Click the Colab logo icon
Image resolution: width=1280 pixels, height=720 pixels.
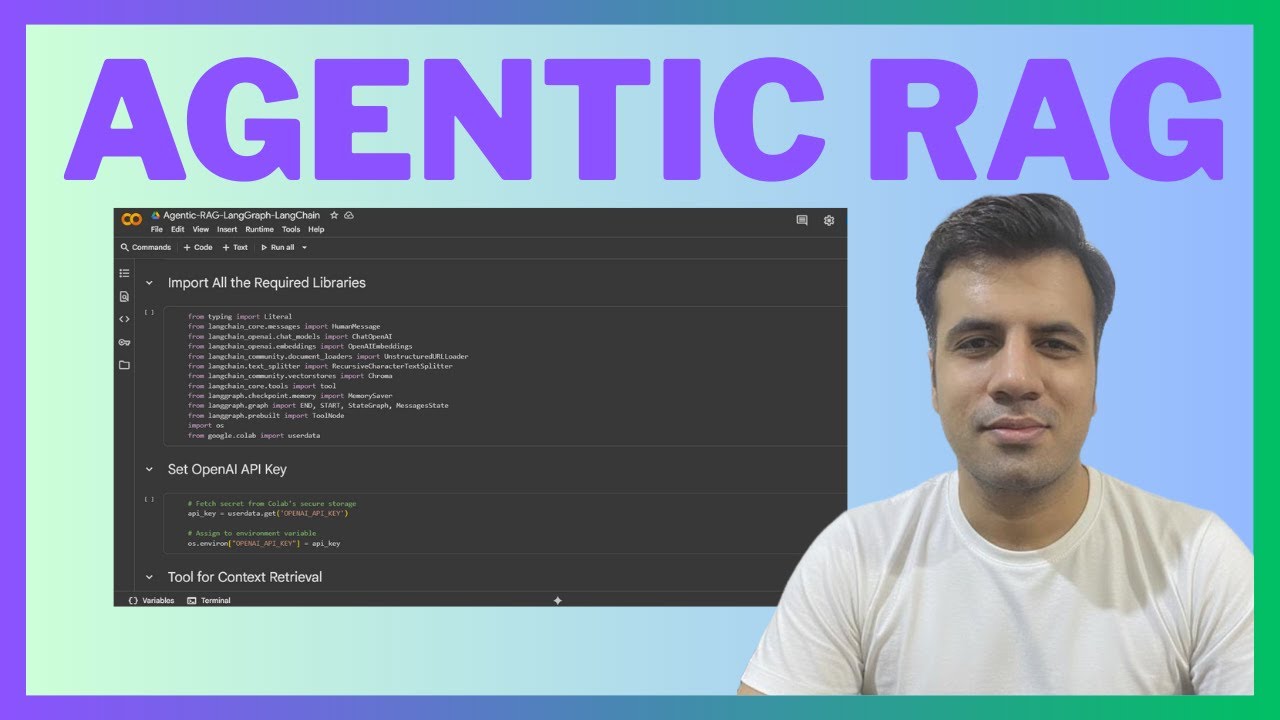point(131,219)
